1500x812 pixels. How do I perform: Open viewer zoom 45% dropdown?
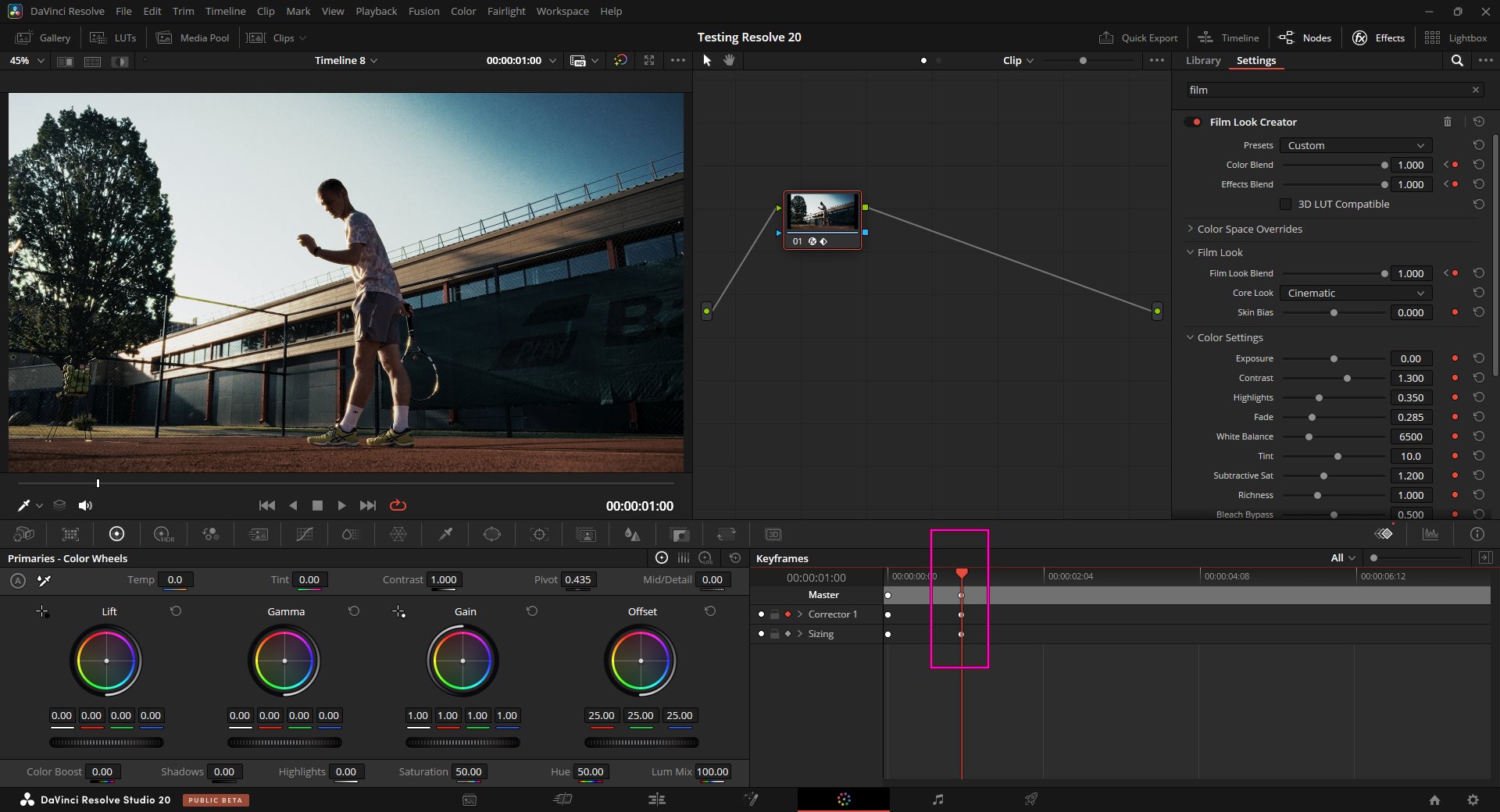tap(27, 60)
